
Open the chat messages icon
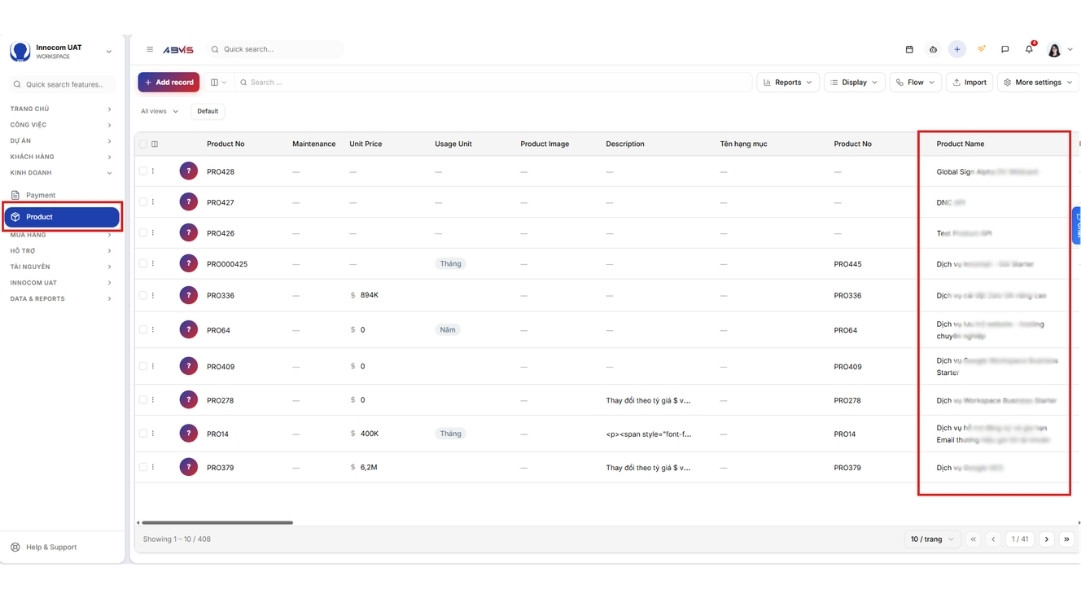1005,50
